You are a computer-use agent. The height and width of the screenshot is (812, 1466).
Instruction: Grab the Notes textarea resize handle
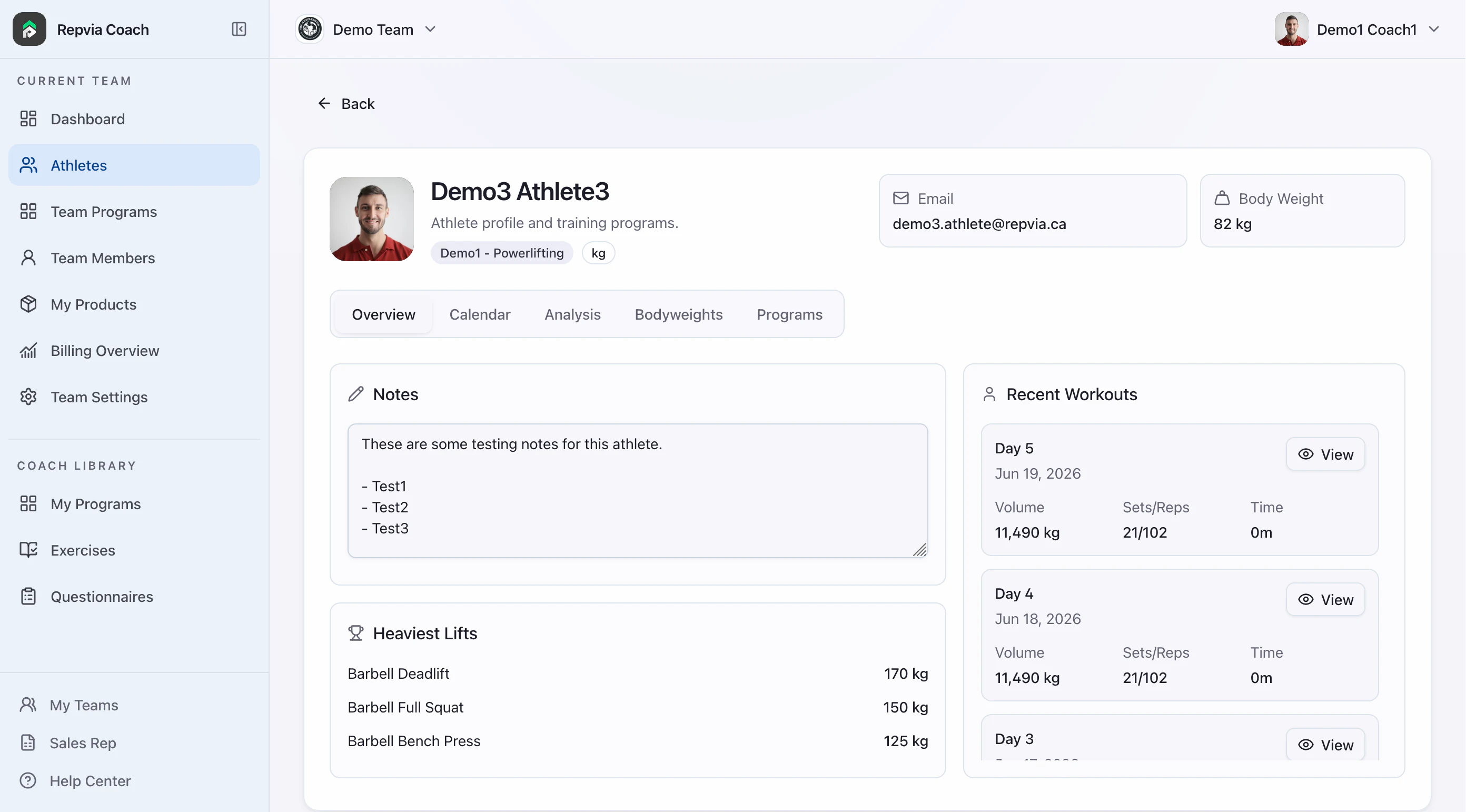click(x=920, y=550)
